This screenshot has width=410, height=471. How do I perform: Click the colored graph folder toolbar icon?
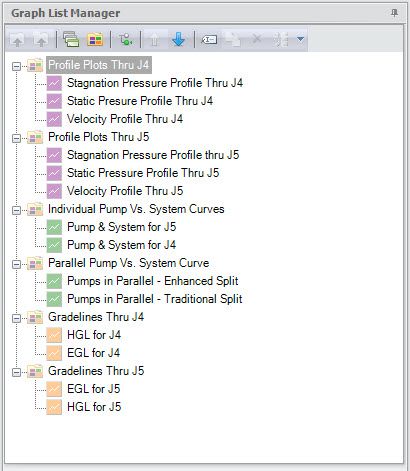(x=95, y=40)
